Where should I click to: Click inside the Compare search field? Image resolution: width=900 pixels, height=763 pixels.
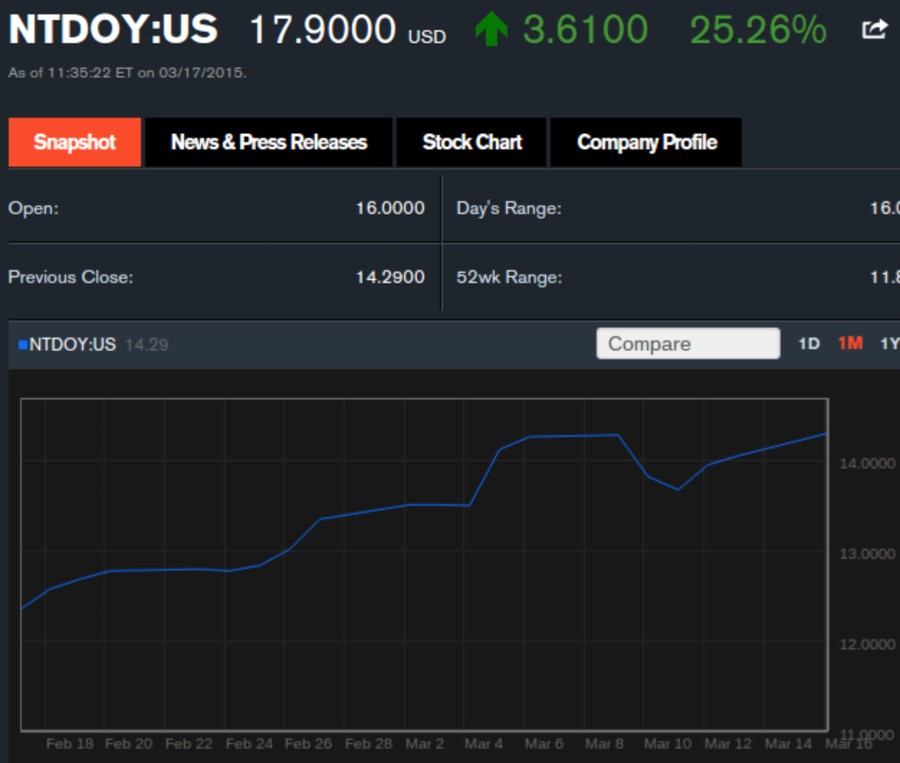coord(688,343)
